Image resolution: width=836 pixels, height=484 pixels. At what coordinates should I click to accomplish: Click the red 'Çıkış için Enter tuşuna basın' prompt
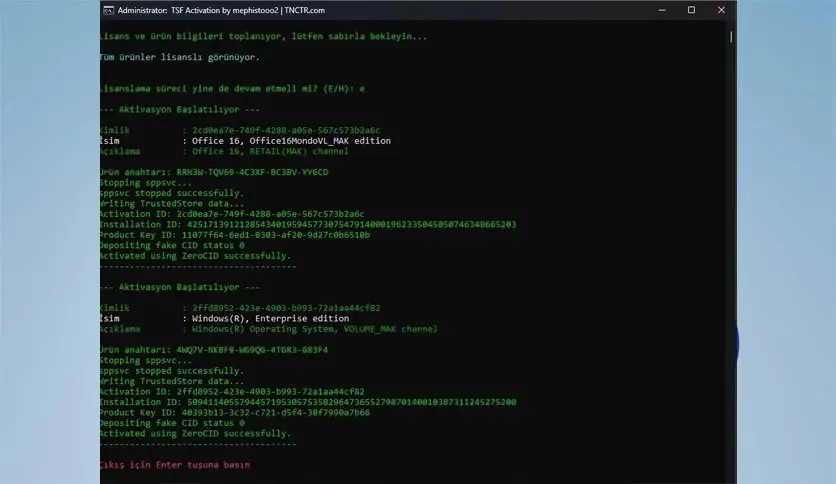tap(174, 465)
